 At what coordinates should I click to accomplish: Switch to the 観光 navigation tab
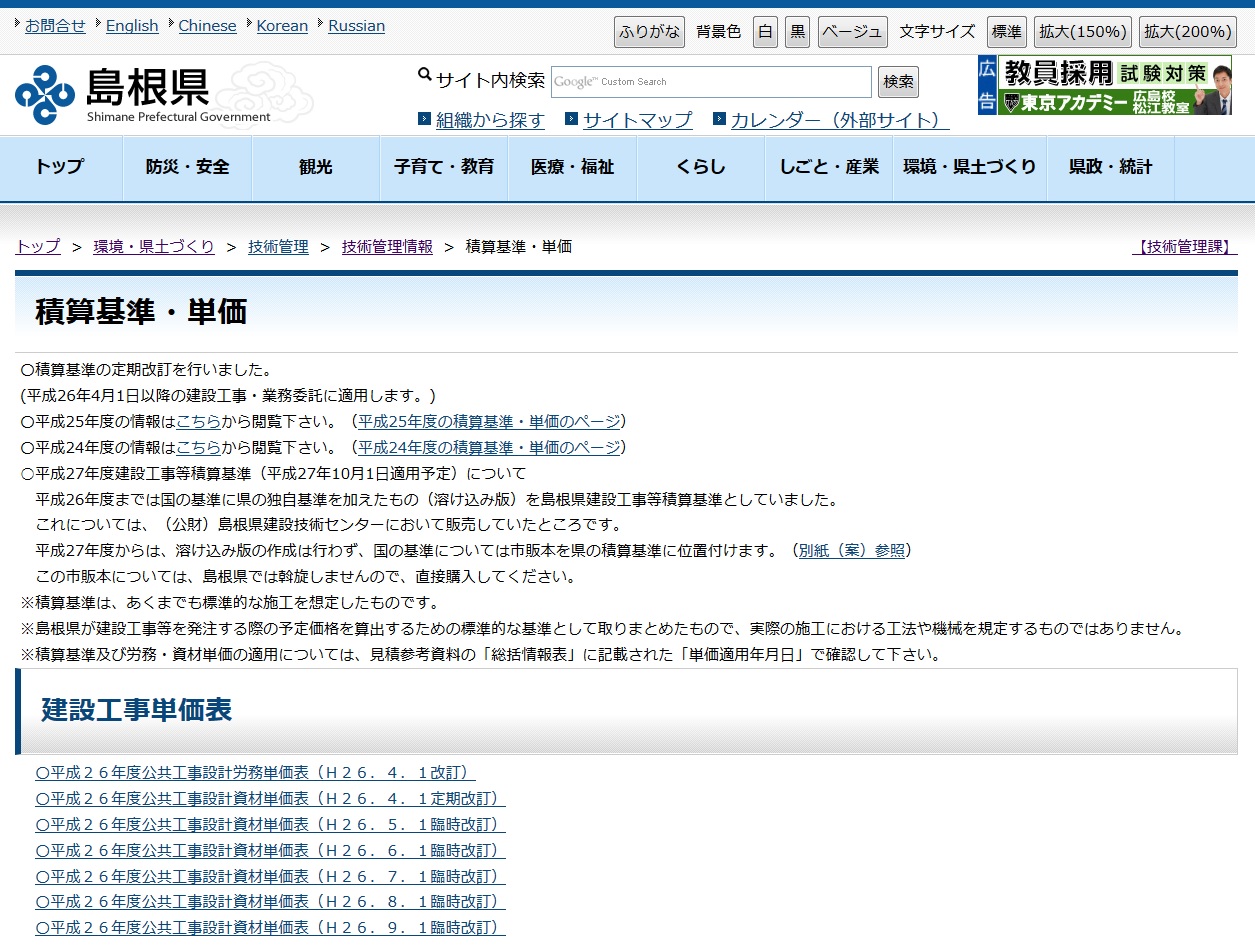315,167
